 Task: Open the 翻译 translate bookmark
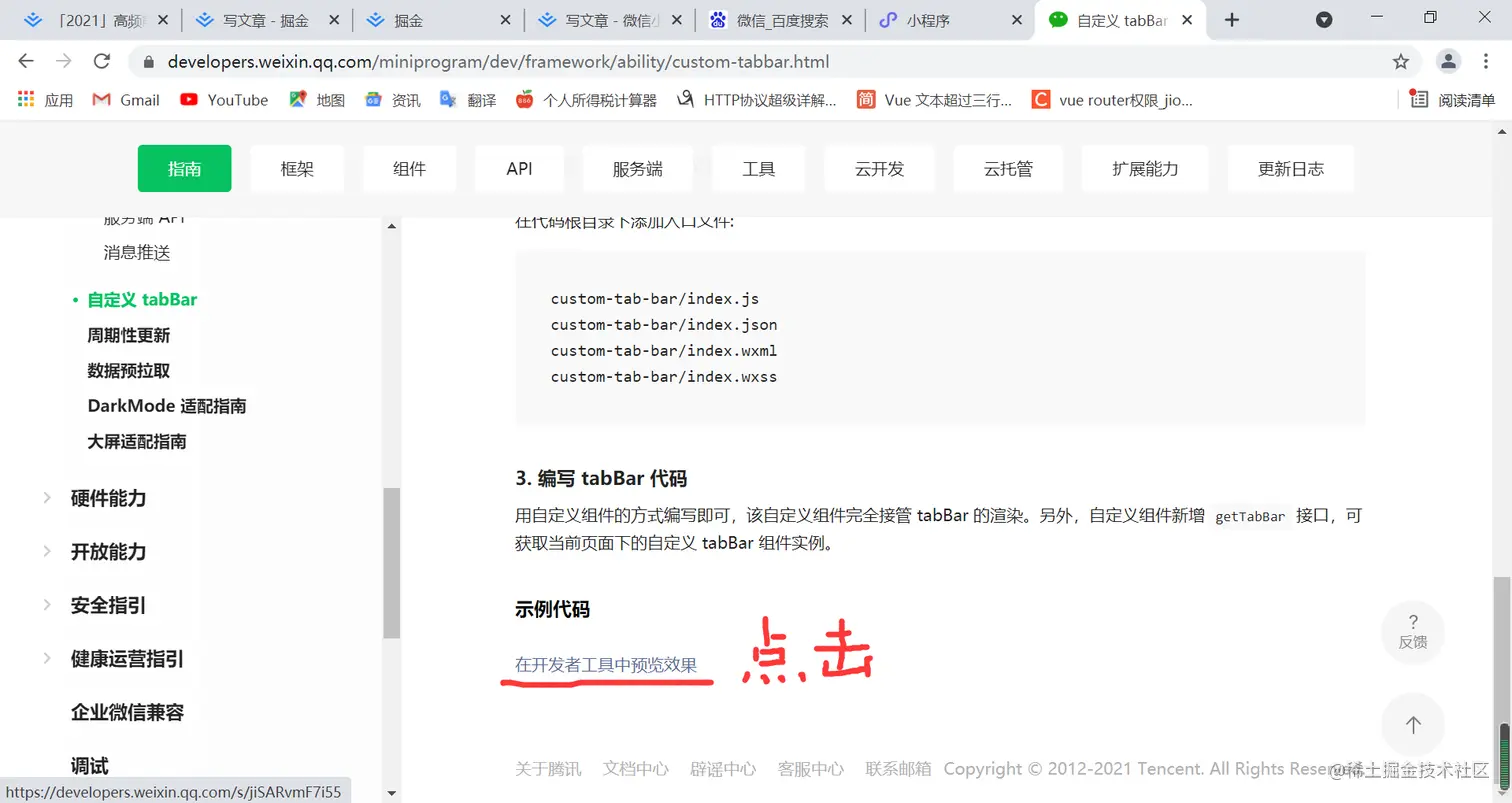(x=468, y=99)
